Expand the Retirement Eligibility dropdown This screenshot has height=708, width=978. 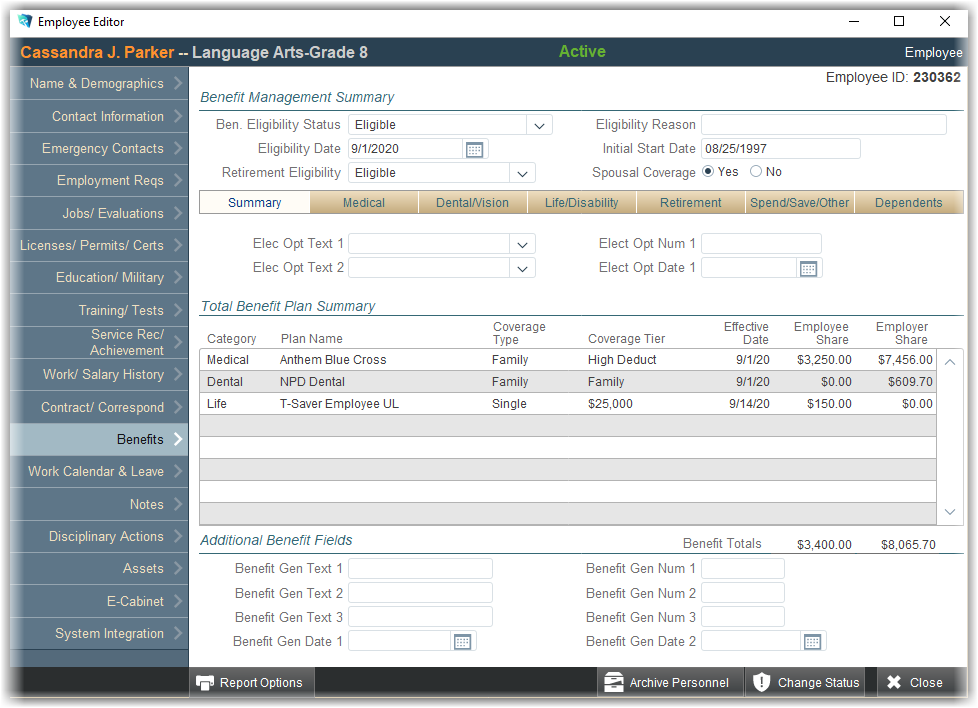(x=522, y=173)
